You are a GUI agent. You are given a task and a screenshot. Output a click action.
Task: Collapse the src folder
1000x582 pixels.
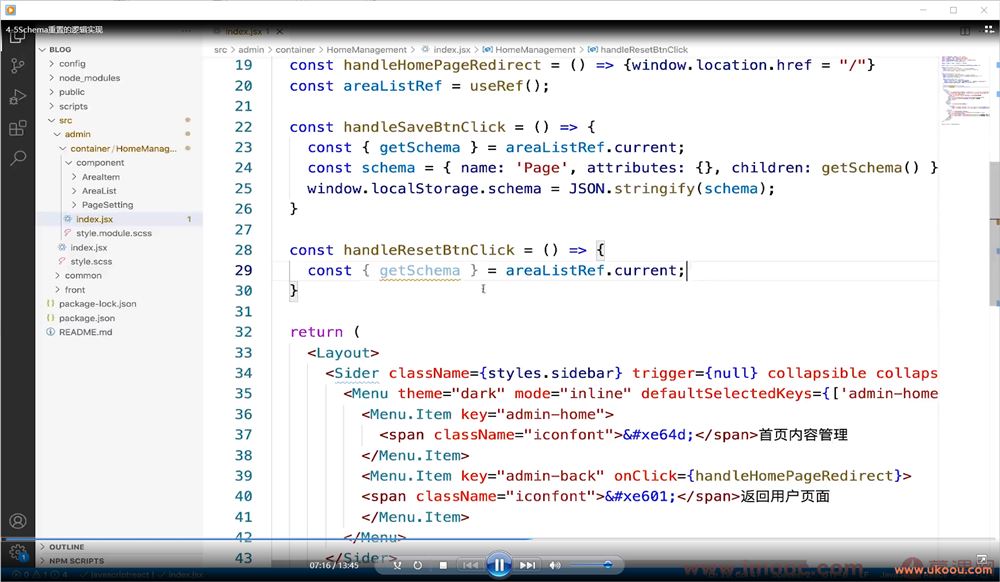(x=65, y=120)
